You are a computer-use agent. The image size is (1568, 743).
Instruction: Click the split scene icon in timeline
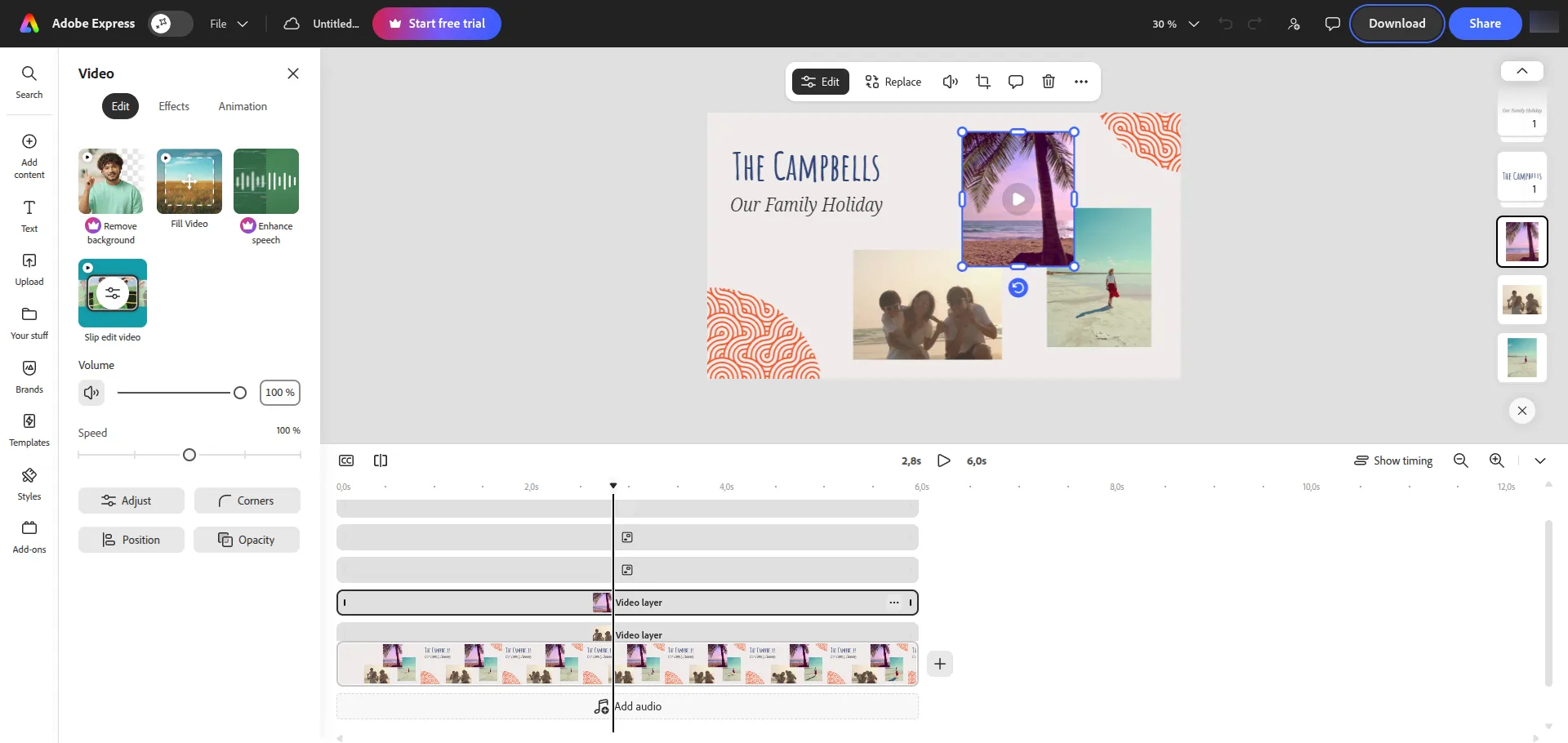tap(381, 460)
